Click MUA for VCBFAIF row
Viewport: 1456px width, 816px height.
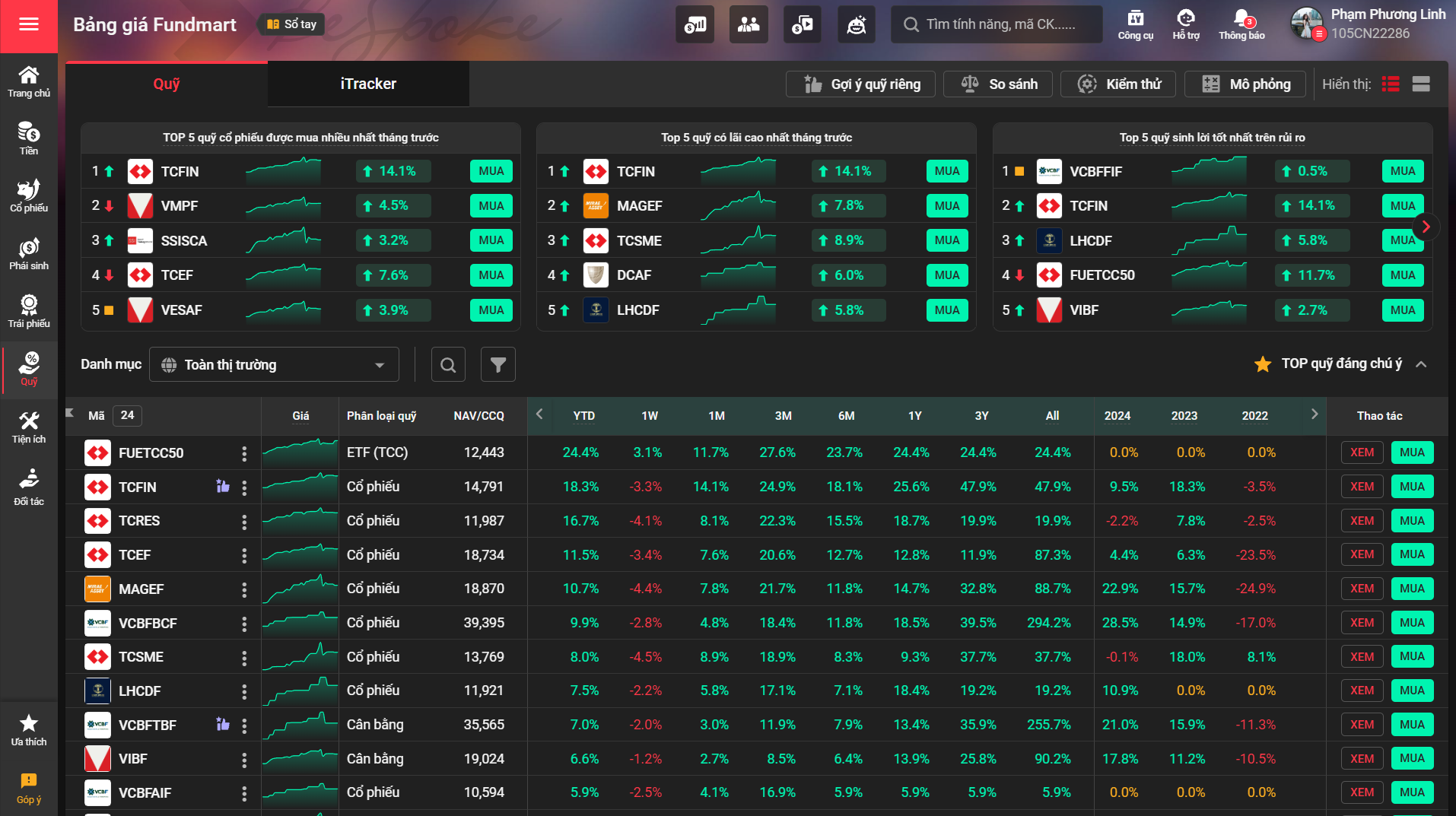pyautogui.click(x=1412, y=792)
